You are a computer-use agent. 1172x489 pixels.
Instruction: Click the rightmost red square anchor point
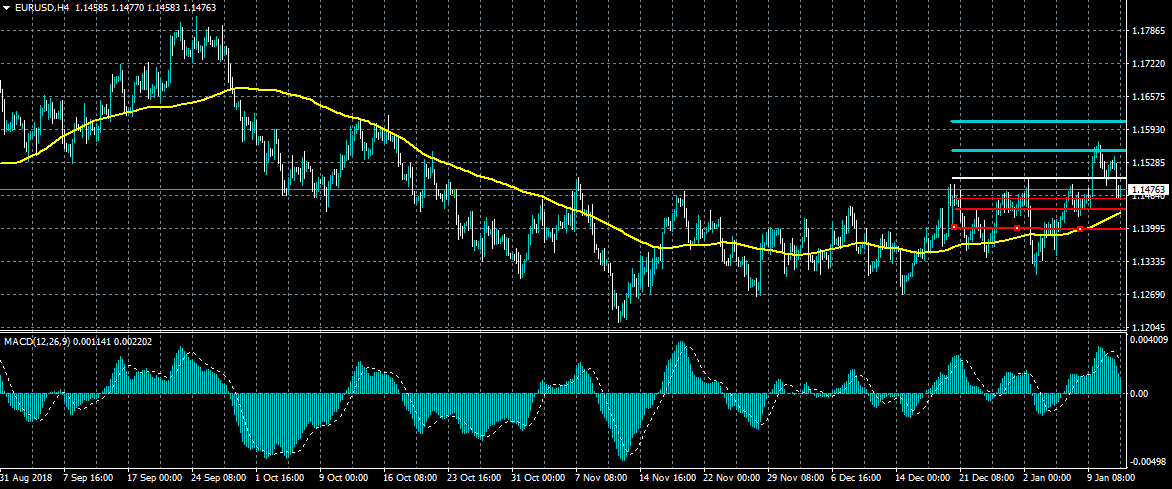tap(1081, 229)
